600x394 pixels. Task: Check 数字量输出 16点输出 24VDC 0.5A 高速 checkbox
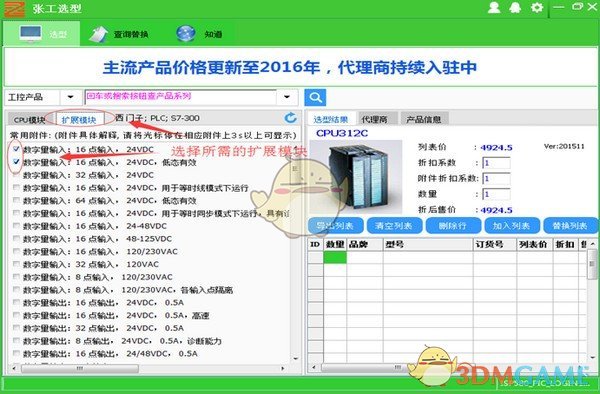coord(16,315)
